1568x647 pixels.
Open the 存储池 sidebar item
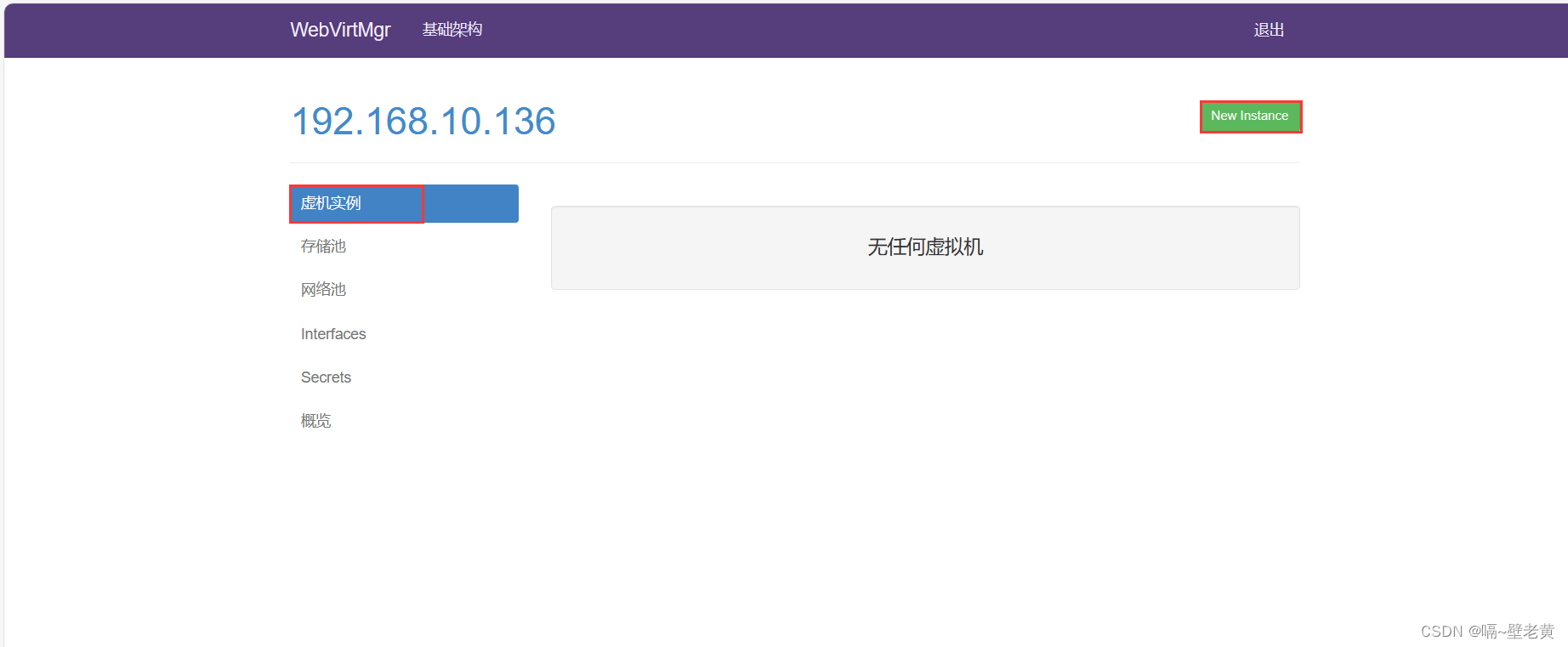point(323,247)
